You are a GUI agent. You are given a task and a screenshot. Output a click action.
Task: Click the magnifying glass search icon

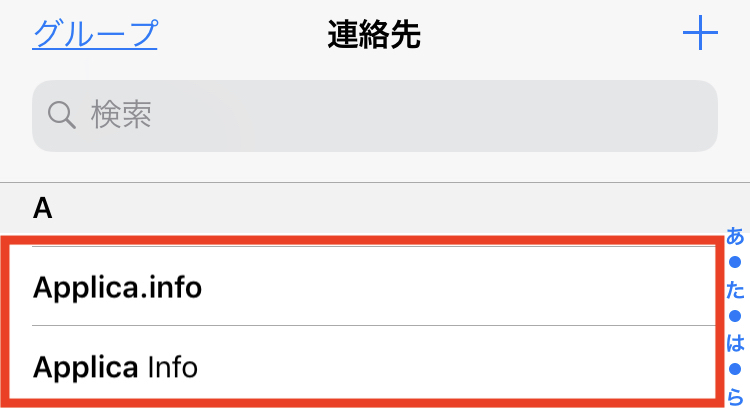click(x=62, y=115)
